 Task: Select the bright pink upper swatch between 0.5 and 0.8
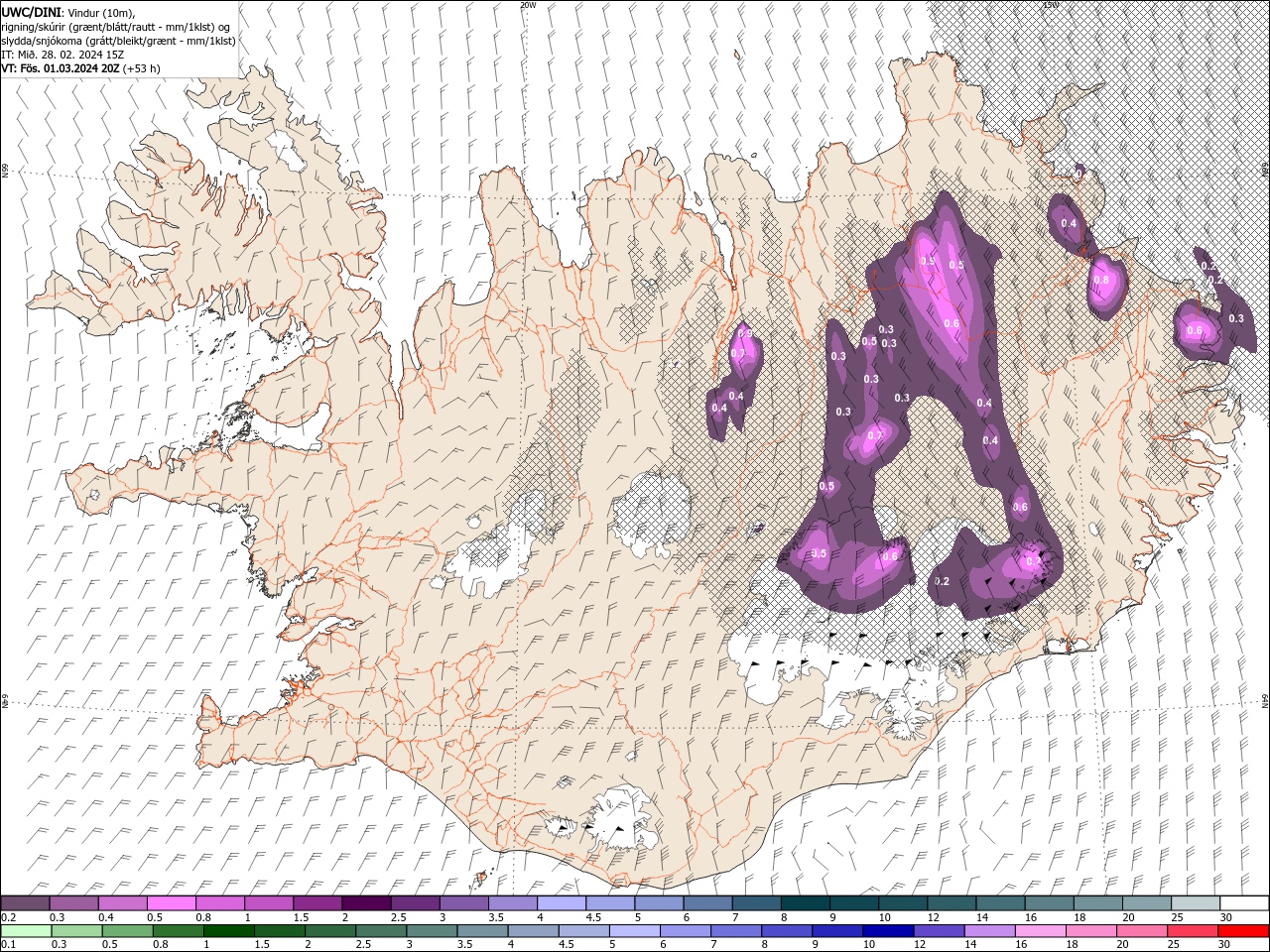[172, 903]
